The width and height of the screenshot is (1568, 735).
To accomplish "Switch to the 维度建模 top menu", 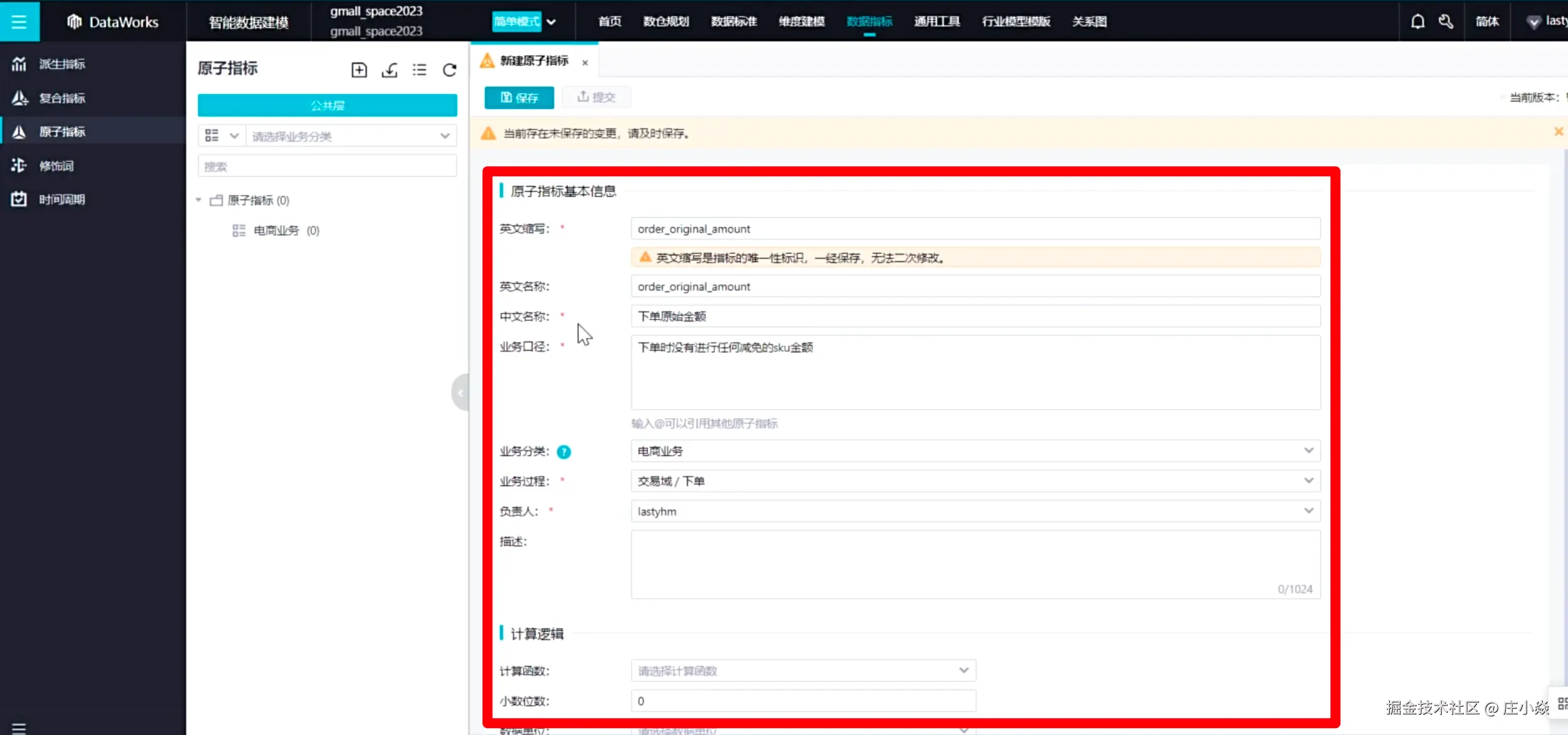I will pos(801,21).
